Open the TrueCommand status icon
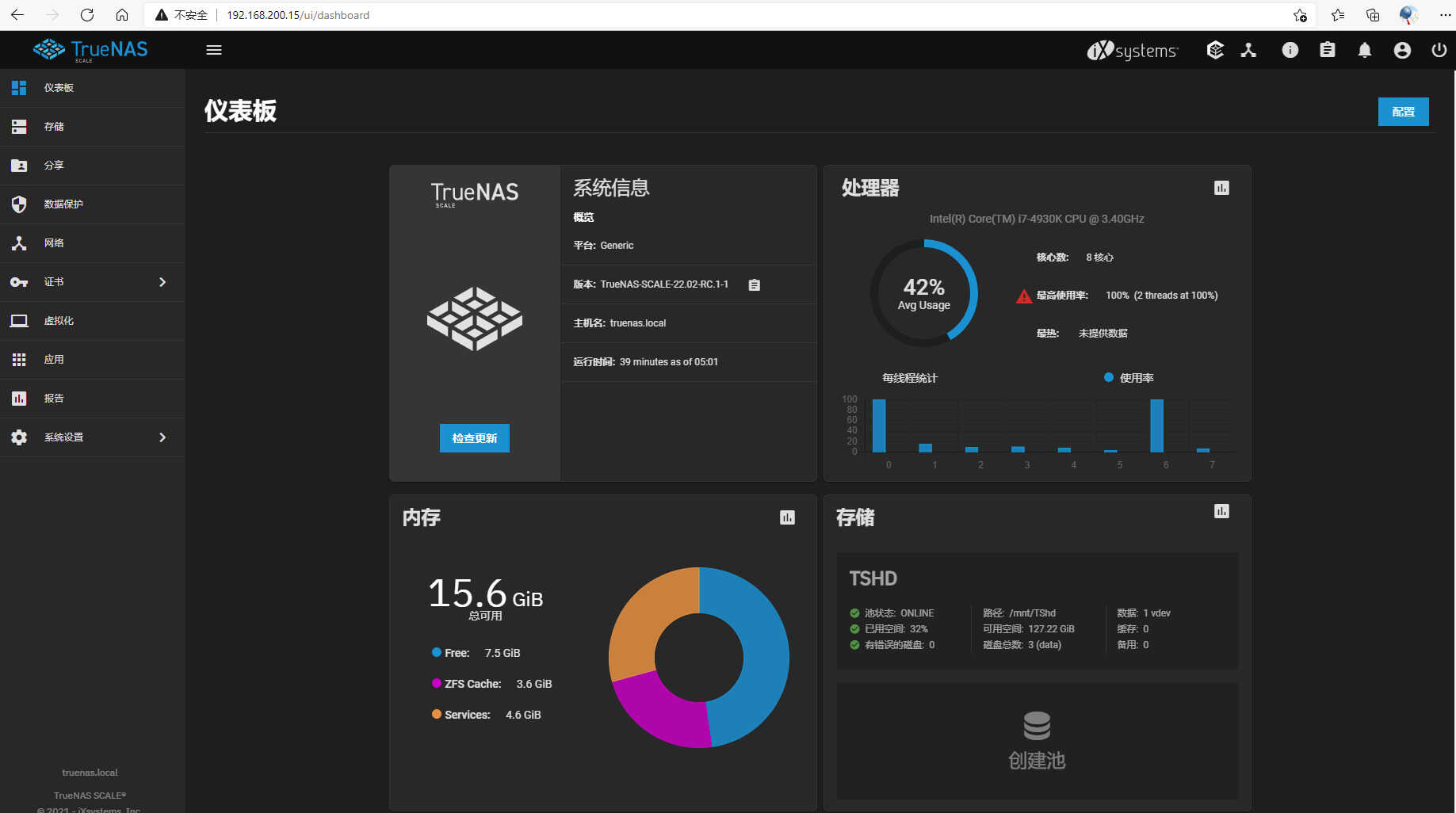The width and height of the screenshot is (1456, 813). (x=1215, y=50)
